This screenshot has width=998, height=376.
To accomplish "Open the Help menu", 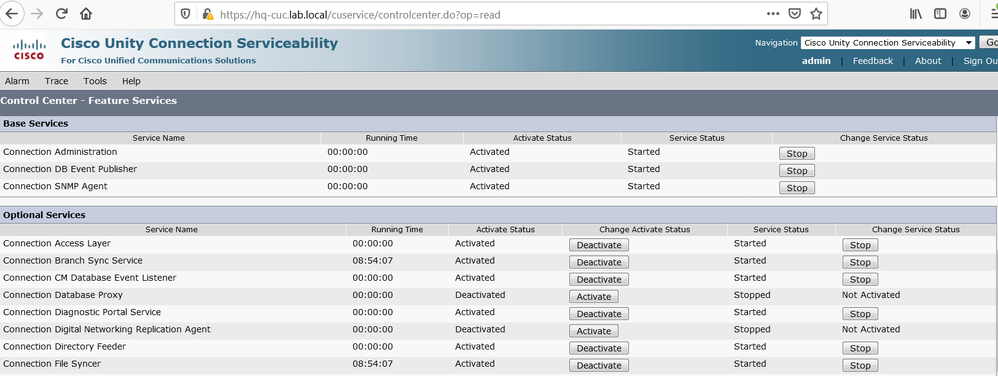I will [x=131, y=81].
